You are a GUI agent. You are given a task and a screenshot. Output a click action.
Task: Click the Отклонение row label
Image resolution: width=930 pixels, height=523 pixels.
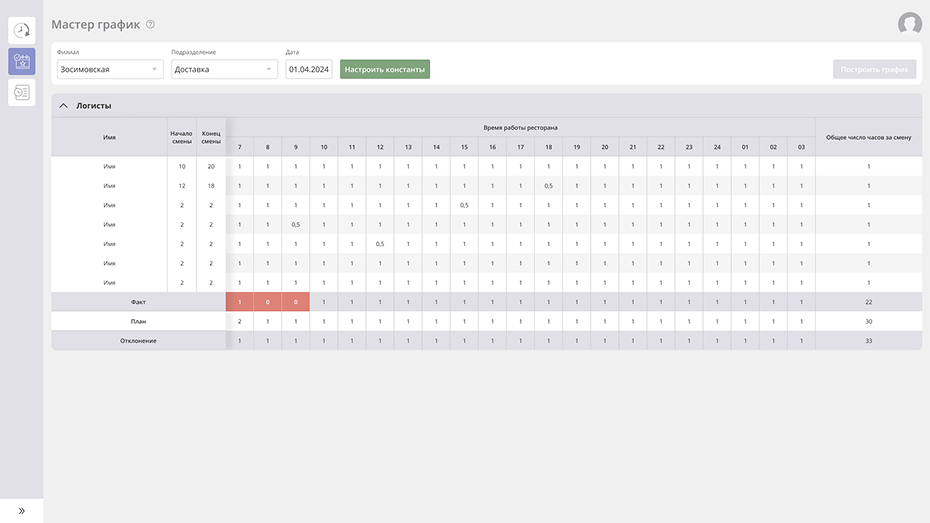coord(138,341)
